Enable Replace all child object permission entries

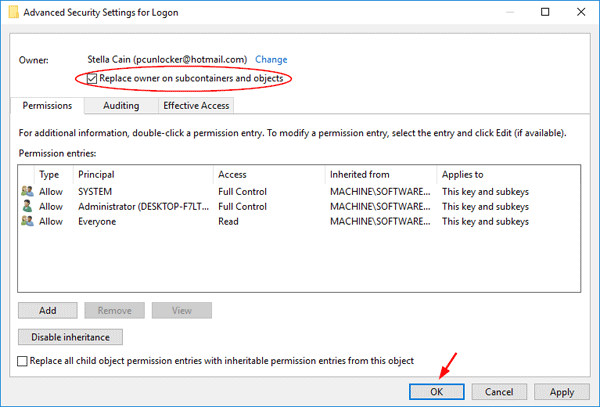click(23, 361)
